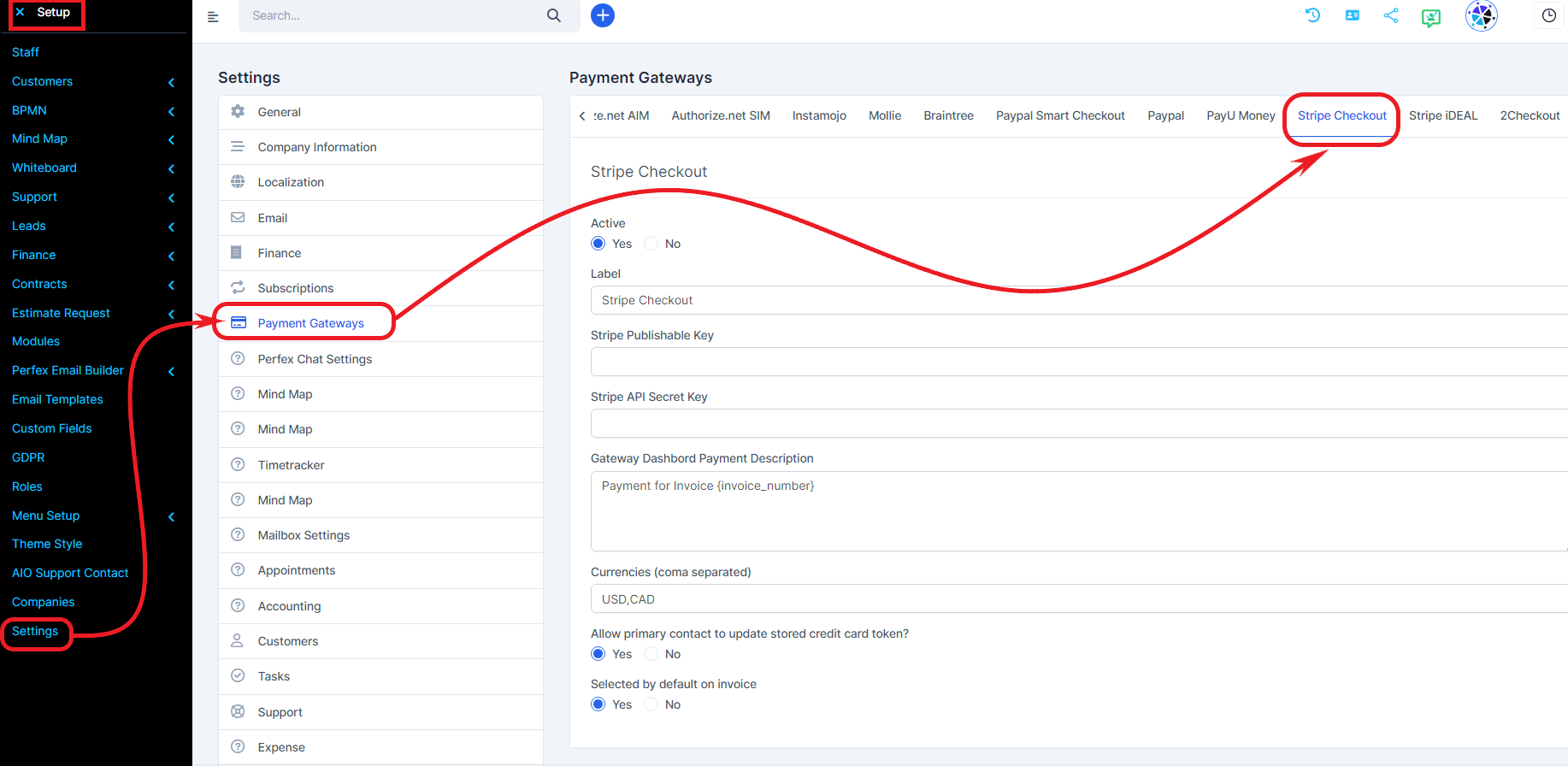
Task: Click the Stripe API Secret Key field
Action: pyautogui.click(x=1079, y=423)
